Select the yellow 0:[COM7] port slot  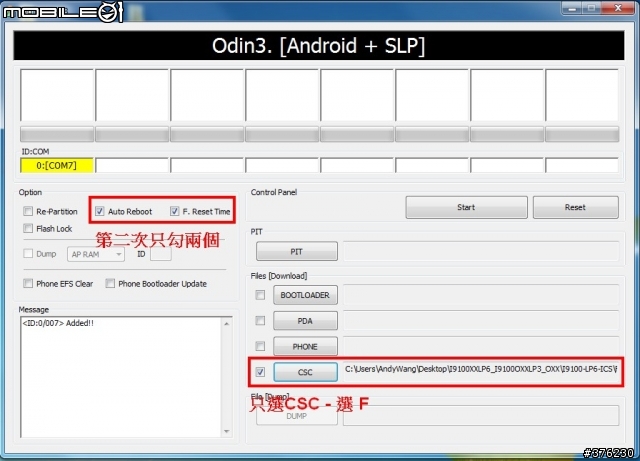pyautogui.click(x=57, y=165)
